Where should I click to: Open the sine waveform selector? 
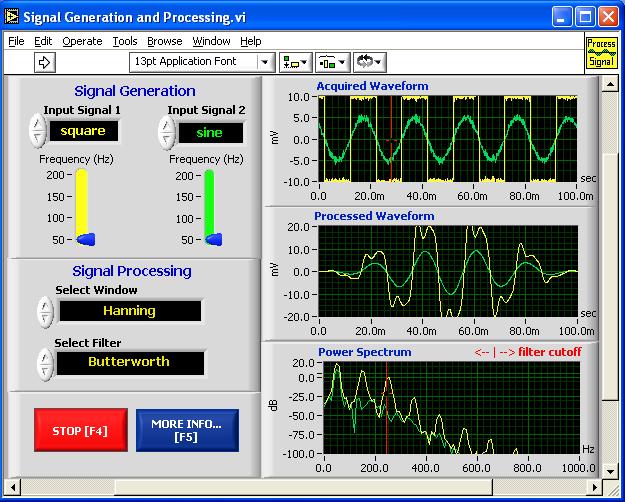click(210, 133)
